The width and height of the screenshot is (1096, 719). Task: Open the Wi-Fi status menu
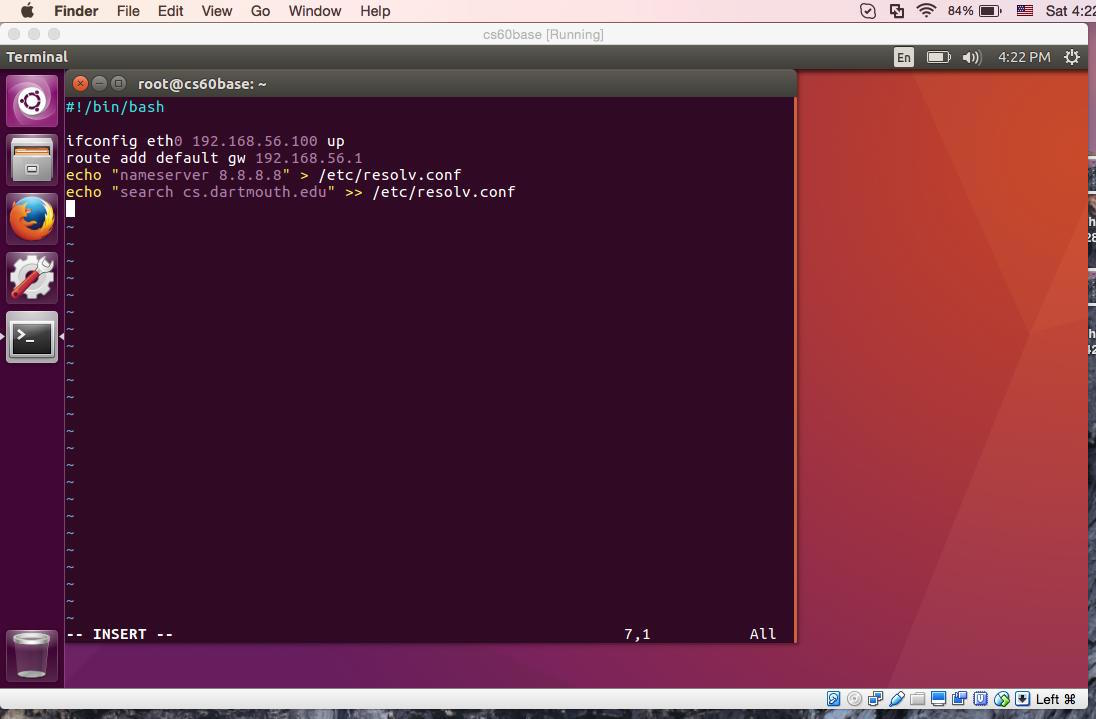click(x=926, y=11)
